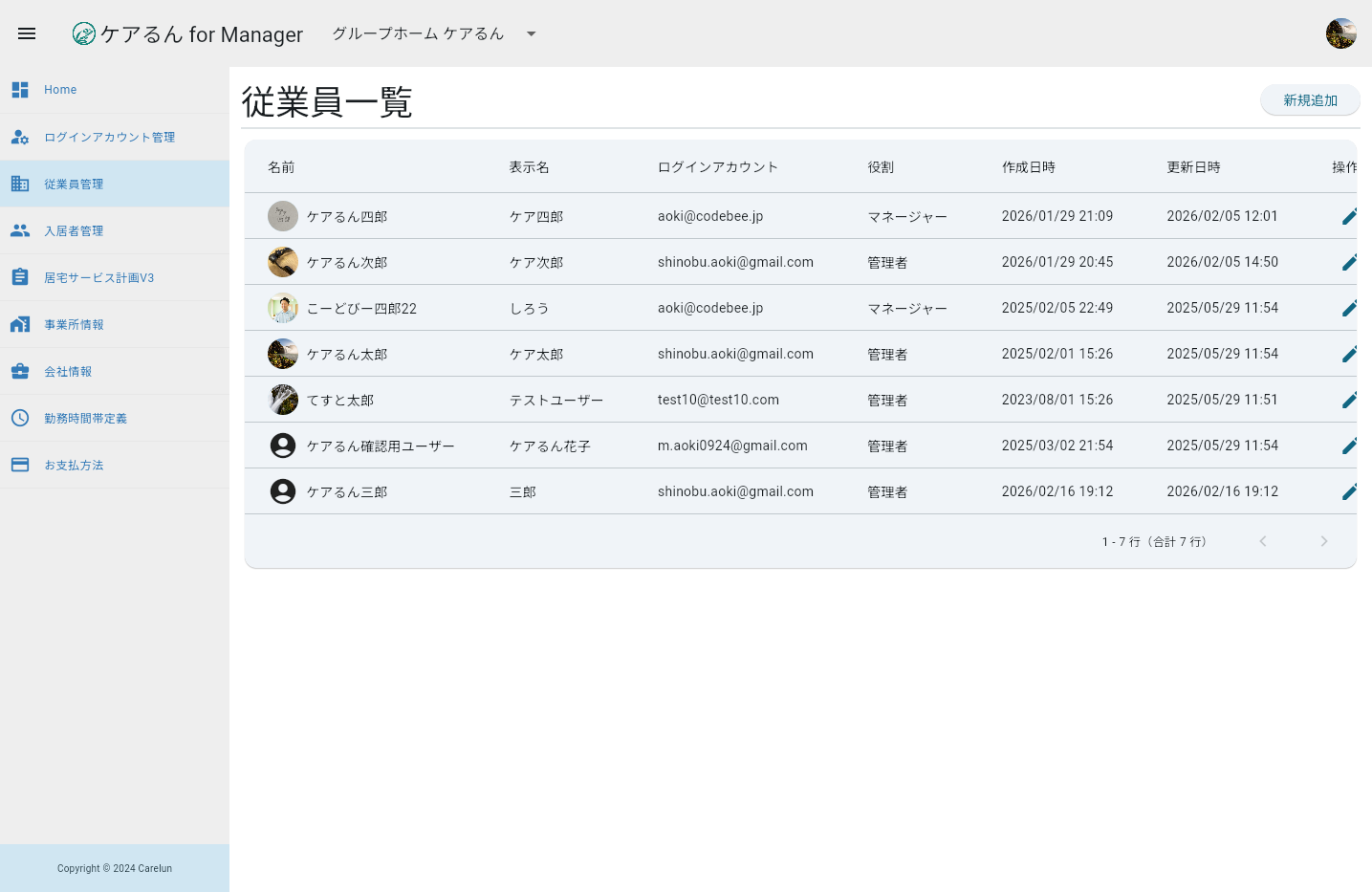Click the user profile avatar in header
1372x892 pixels.
point(1340,33)
